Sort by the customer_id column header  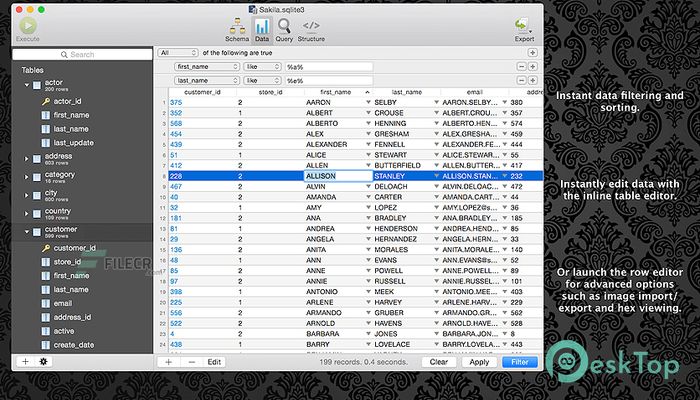203,92
